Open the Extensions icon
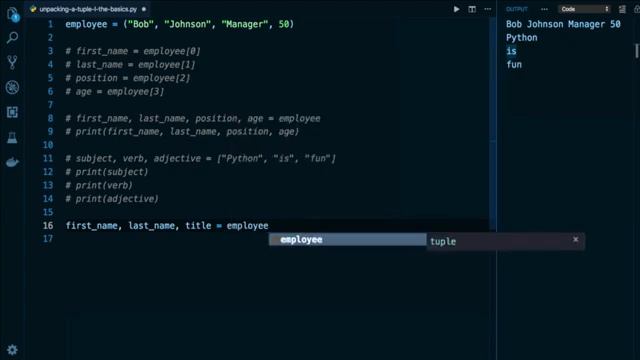 coord(12,112)
